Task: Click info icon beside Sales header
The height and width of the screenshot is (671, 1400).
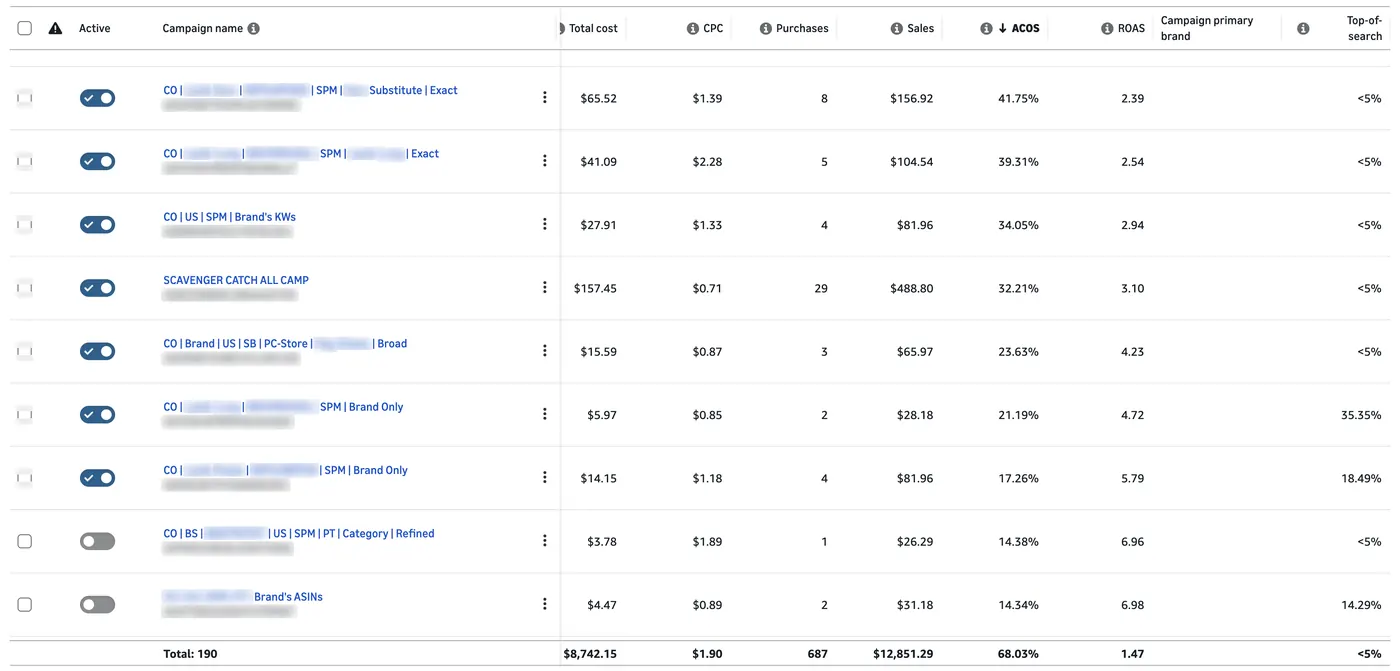Action: pos(897,28)
